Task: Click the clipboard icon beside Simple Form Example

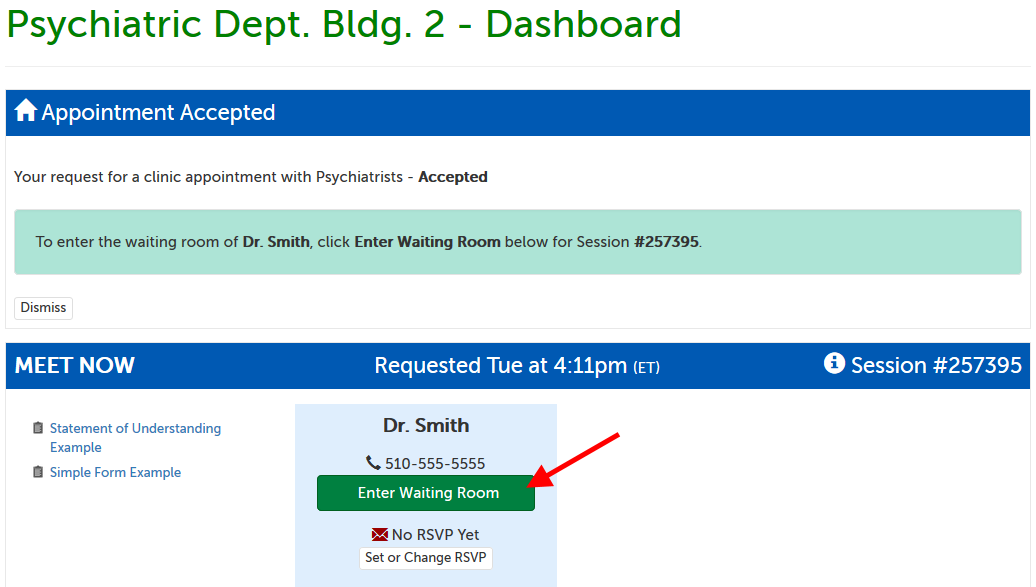Action: point(38,472)
